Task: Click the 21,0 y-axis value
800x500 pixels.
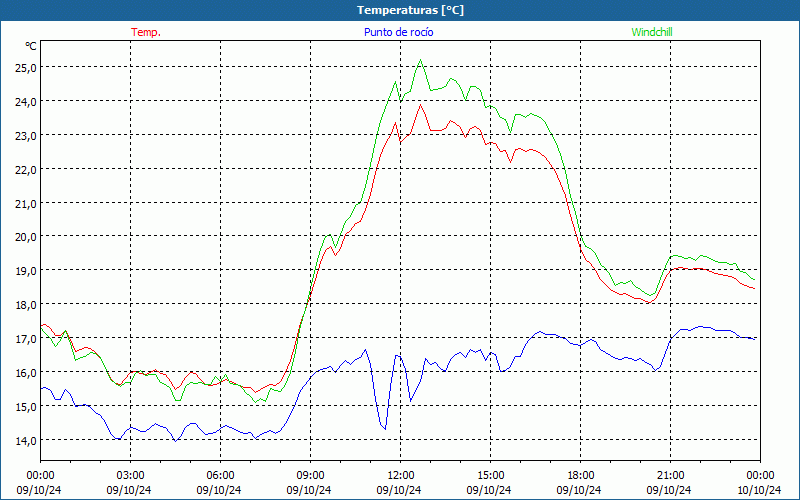Action: [26, 204]
